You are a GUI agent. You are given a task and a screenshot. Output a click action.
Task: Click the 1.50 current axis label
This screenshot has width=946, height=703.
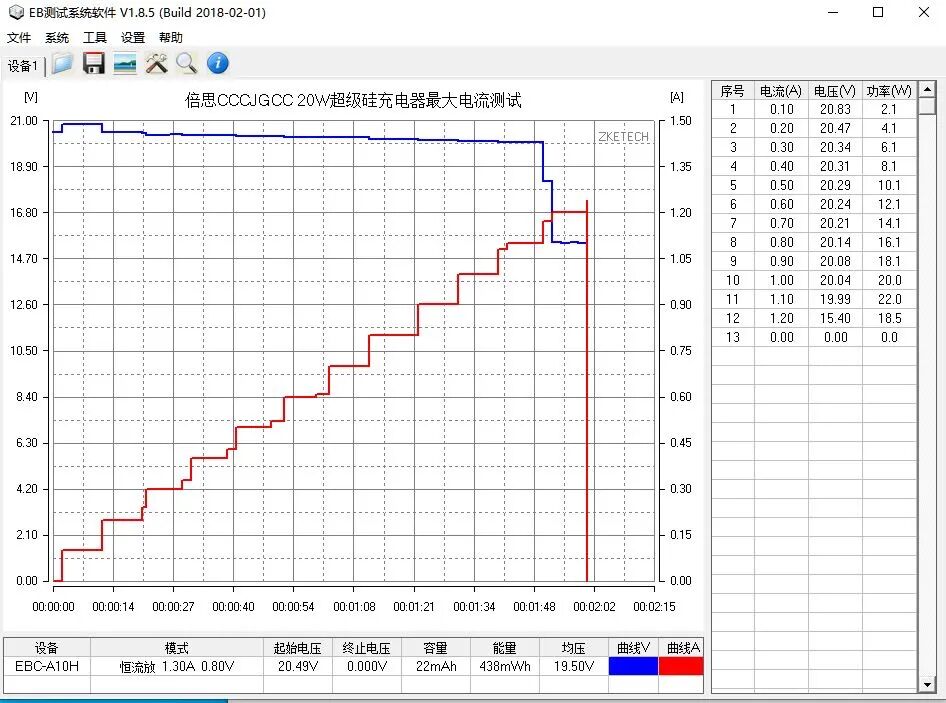[x=681, y=121]
